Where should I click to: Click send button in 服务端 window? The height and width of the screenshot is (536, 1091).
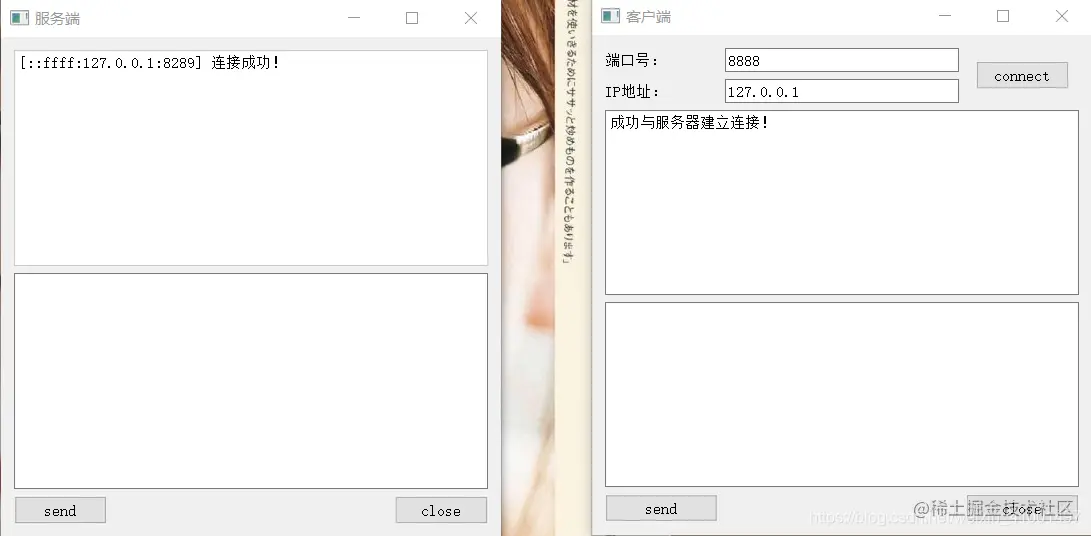pyautogui.click(x=60, y=510)
